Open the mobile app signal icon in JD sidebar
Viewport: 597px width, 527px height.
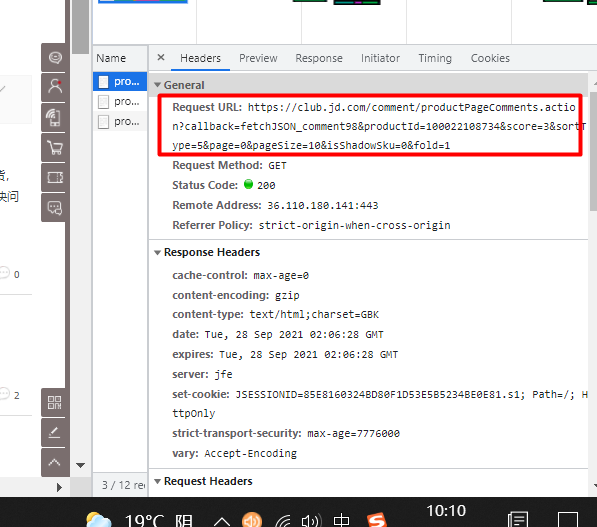(55, 117)
